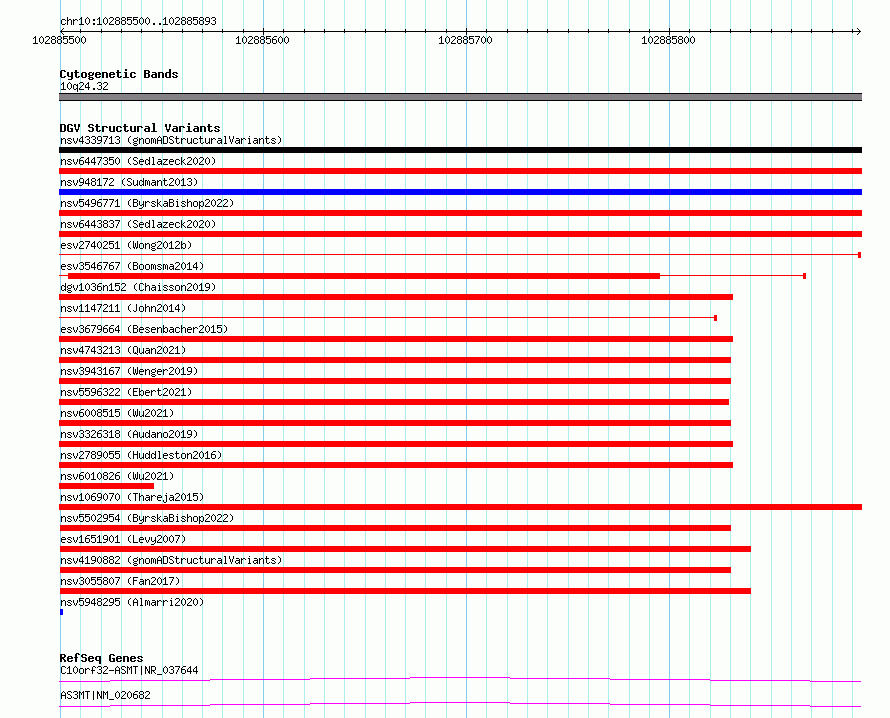Image resolution: width=890 pixels, height=718 pixels.
Task: Click the red end marker of esv3546767 thin line
Action: 804,276
